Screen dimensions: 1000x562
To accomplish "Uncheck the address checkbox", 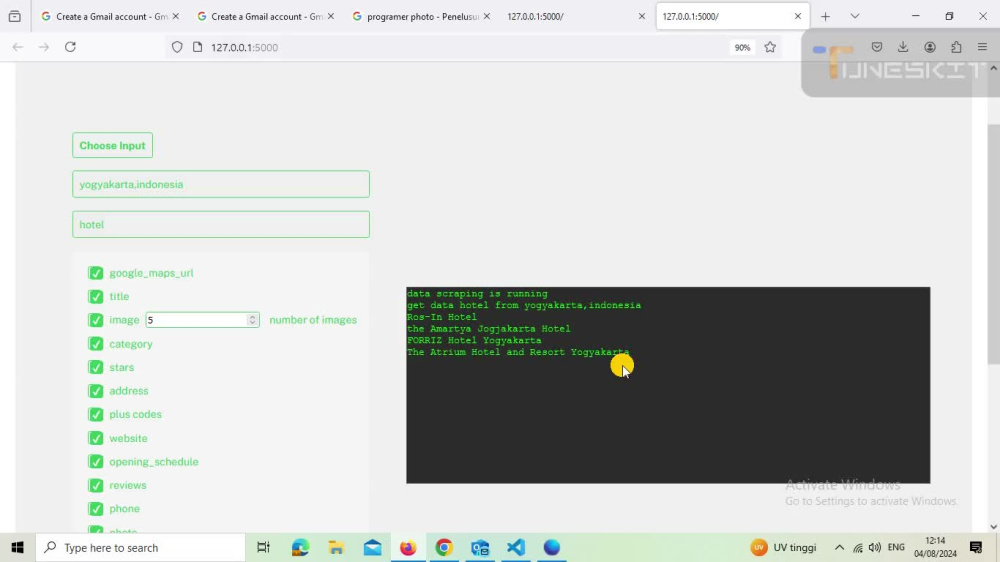I will click(x=96, y=391).
